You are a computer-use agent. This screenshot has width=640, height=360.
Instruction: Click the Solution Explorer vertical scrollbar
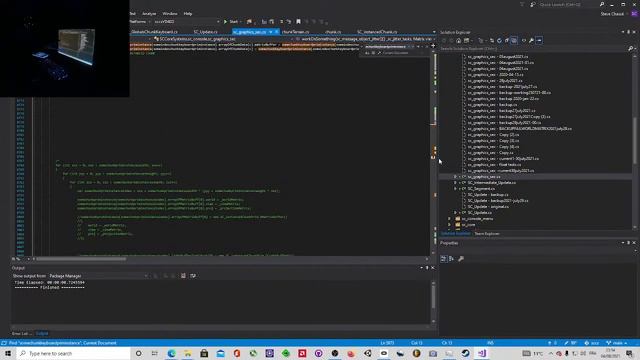(635, 141)
